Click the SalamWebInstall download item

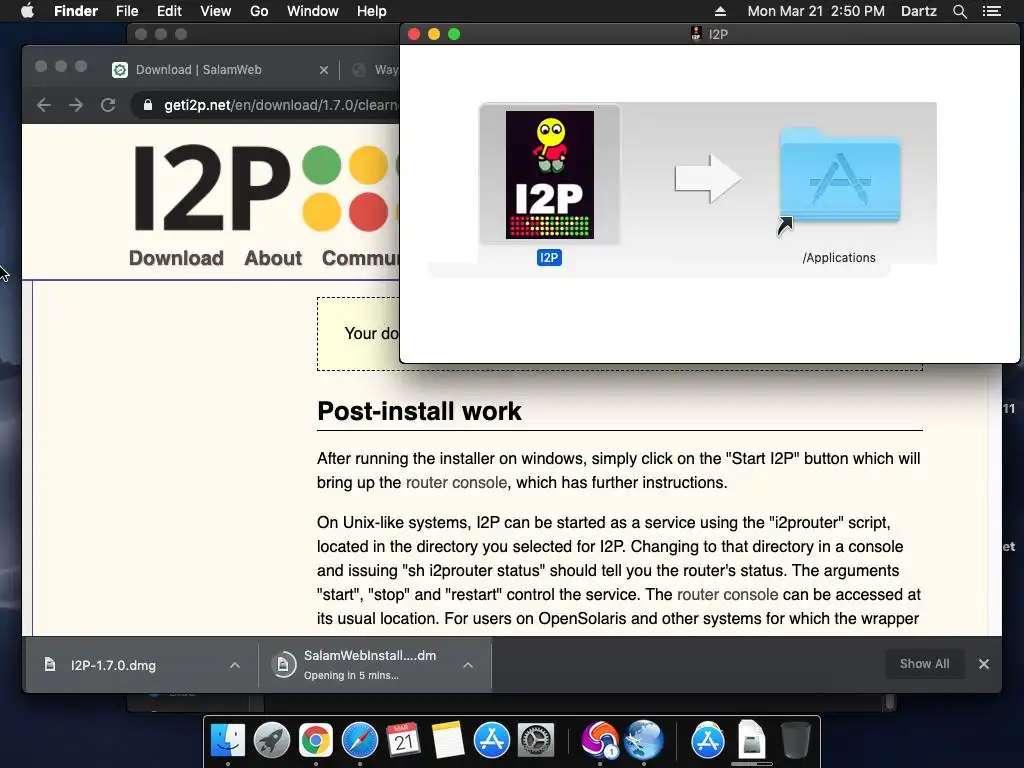point(375,665)
